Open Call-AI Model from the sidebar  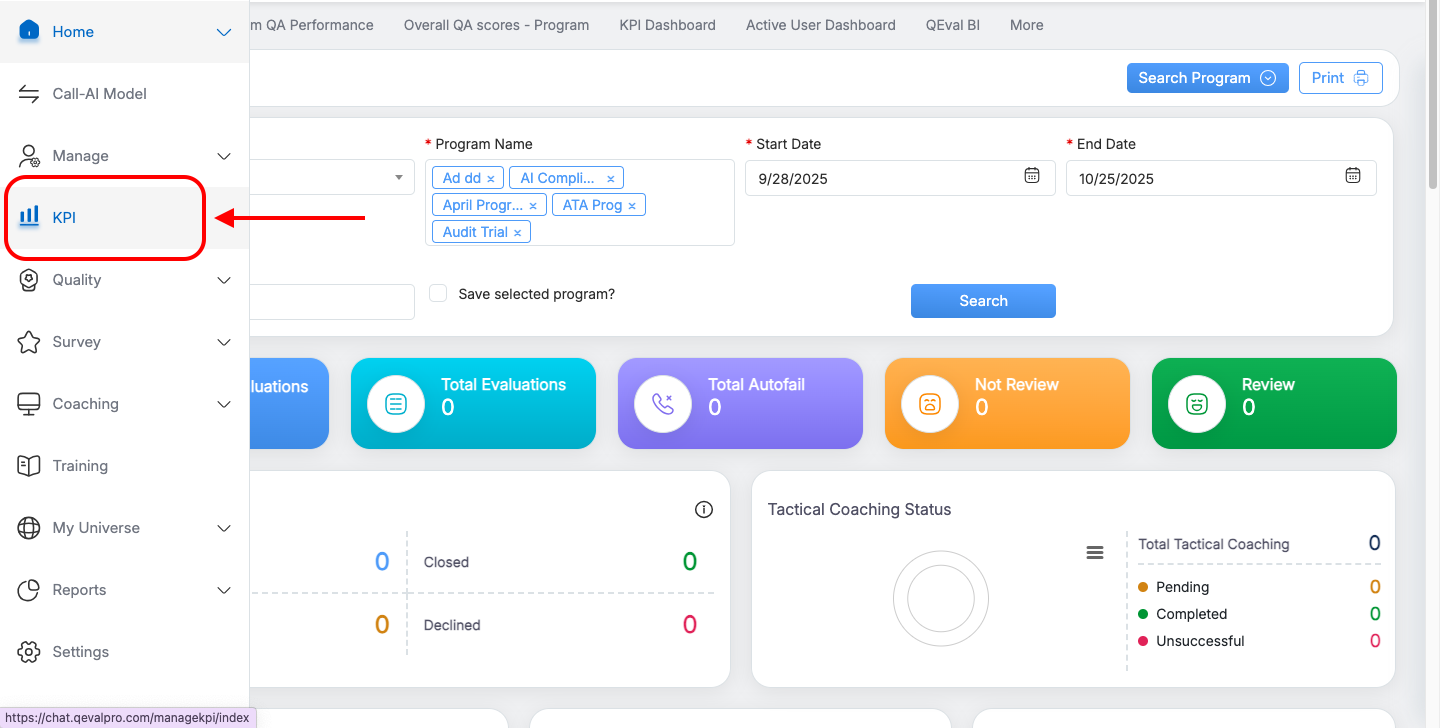pos(99,94)
